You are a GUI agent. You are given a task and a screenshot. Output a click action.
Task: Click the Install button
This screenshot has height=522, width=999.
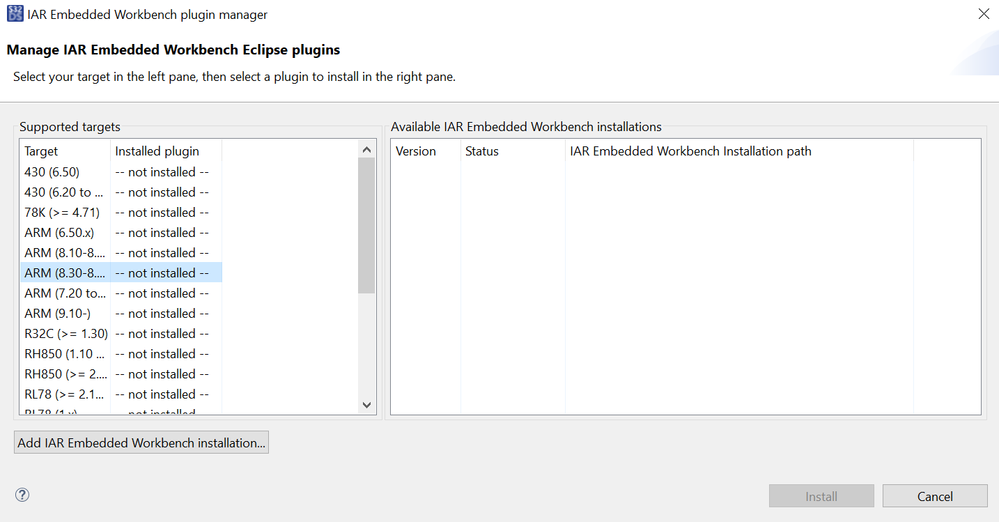[821, 496]
